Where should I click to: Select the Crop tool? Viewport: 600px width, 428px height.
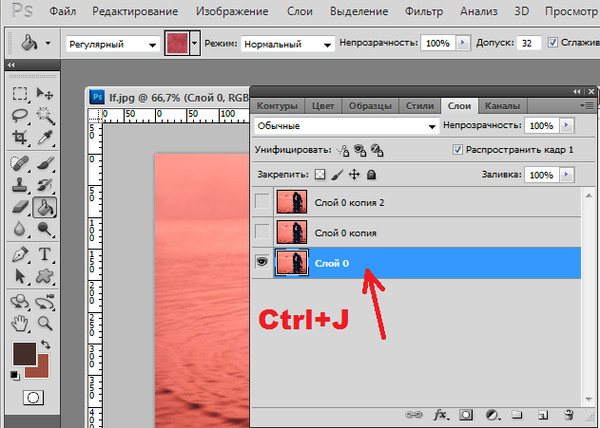(x=20, y=137)
